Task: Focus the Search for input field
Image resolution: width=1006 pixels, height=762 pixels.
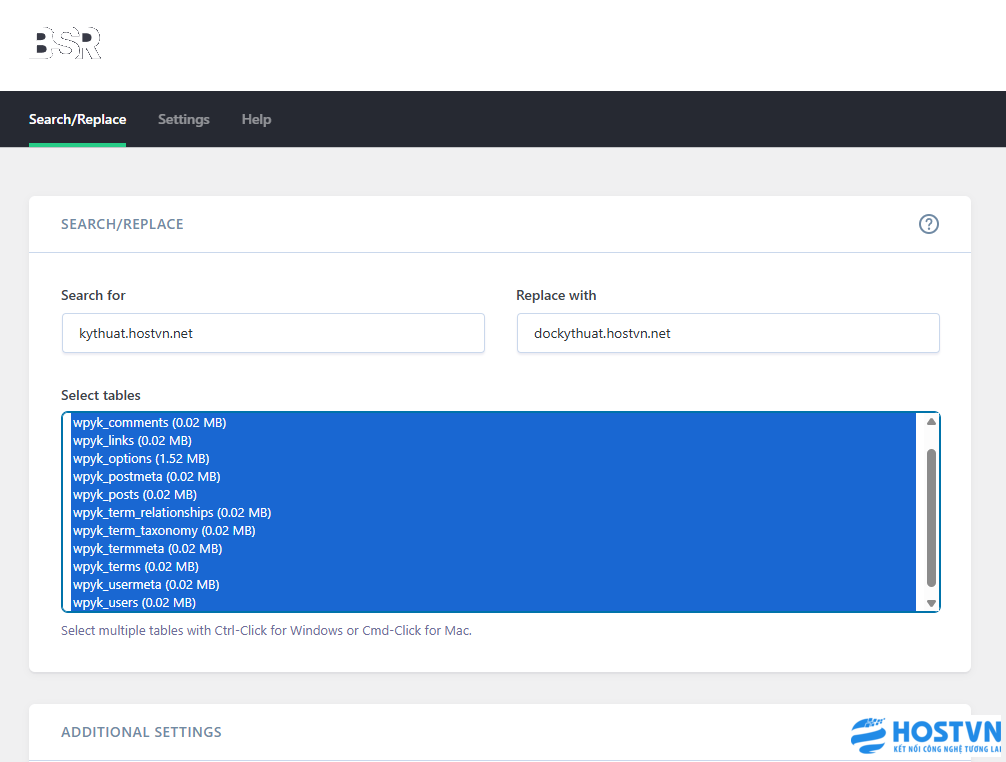Action: coord(272,333)
